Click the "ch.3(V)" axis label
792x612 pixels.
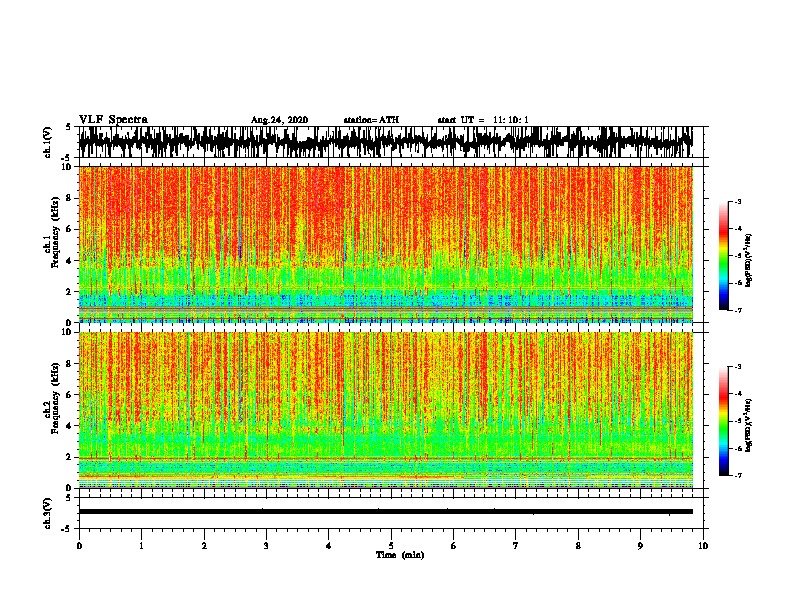pyautogui.click(x=48, y=513)
